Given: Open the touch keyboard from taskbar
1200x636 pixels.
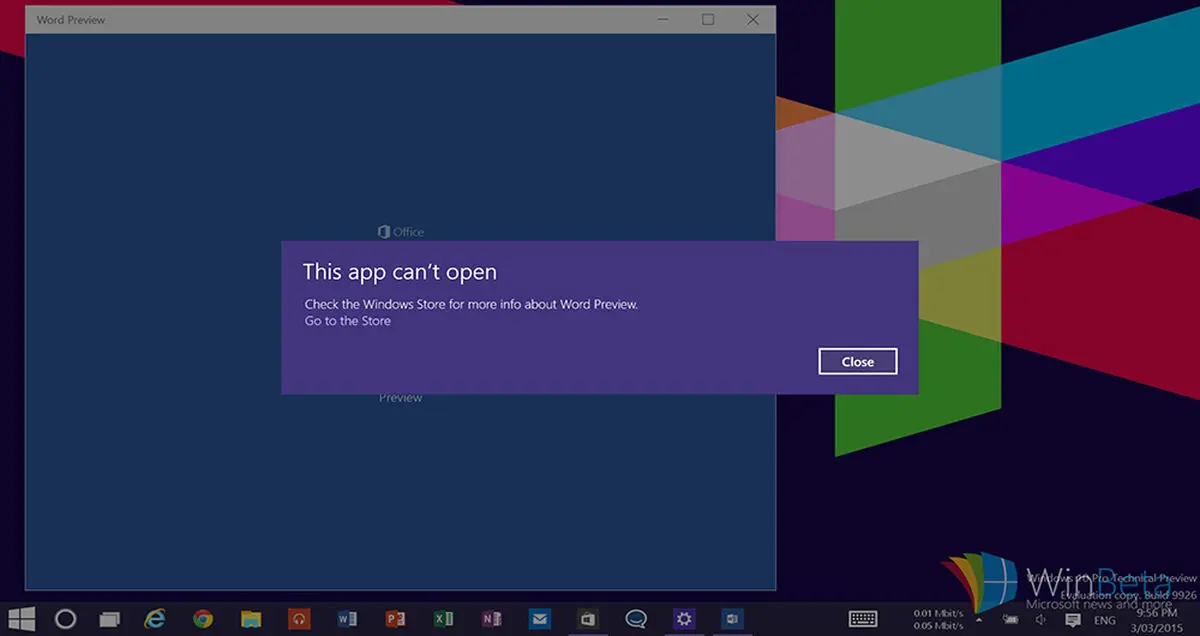Looking at the screenshot, I should pyautogui.click(x=863, y=619).
